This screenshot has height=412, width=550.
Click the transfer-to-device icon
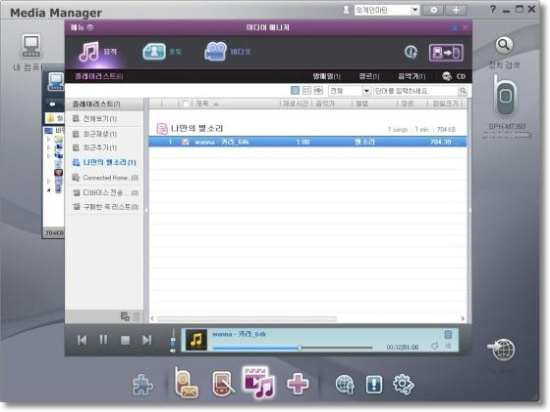(446, 53)
